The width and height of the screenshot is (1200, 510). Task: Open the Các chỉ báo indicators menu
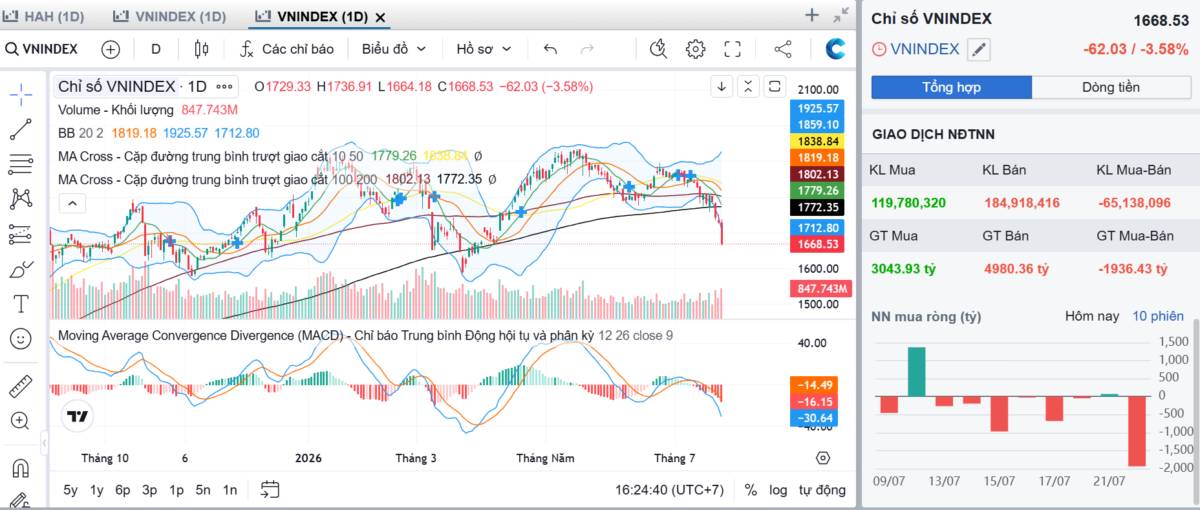(x=286, y=49)
